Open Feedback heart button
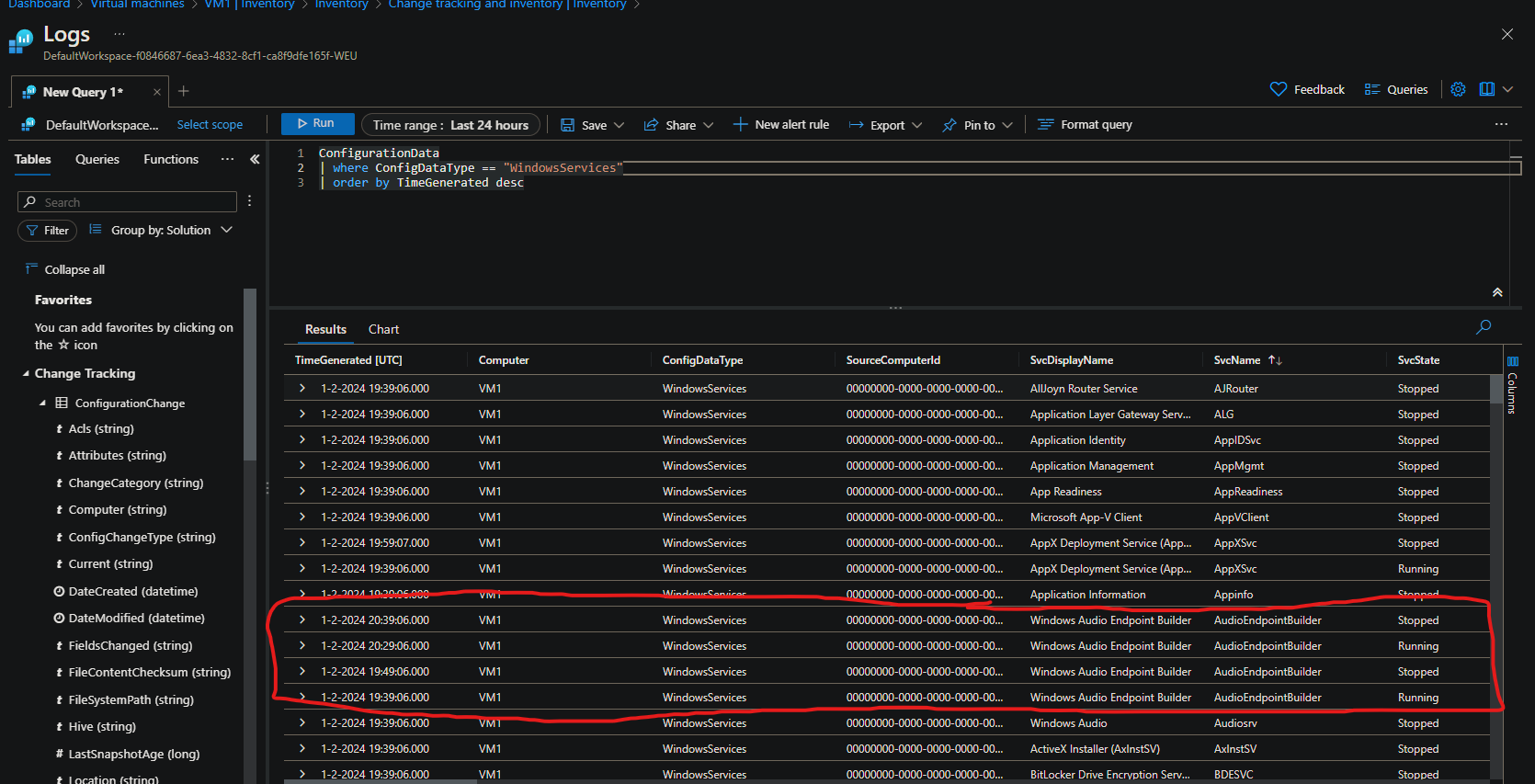 (1307, 89)
